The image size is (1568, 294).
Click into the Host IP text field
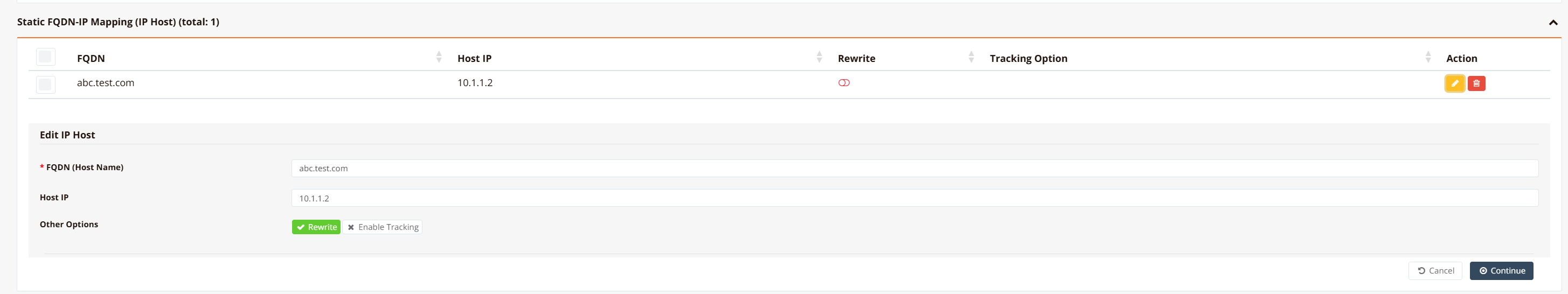914,198
